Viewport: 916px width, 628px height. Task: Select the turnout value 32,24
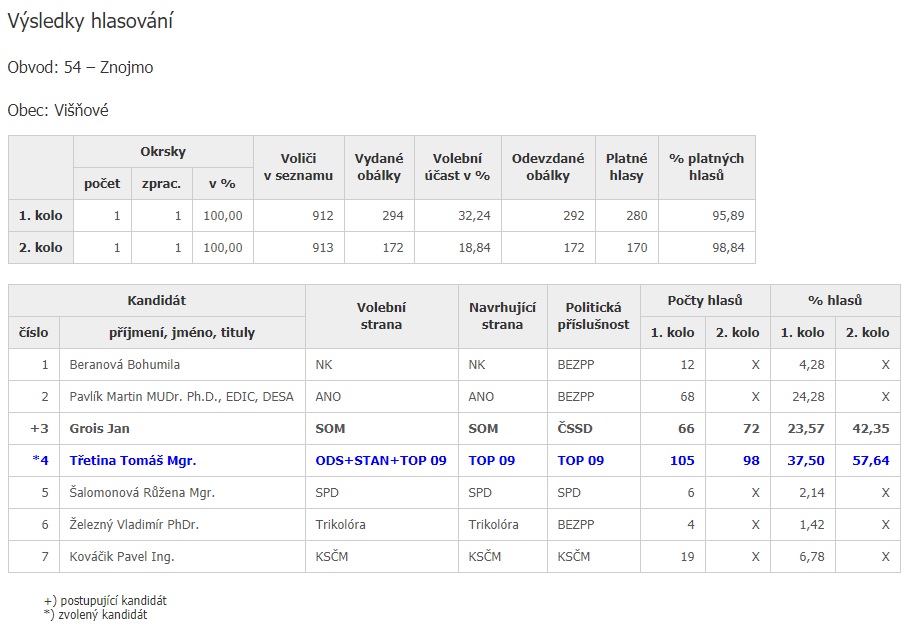[x=474, y=216]
